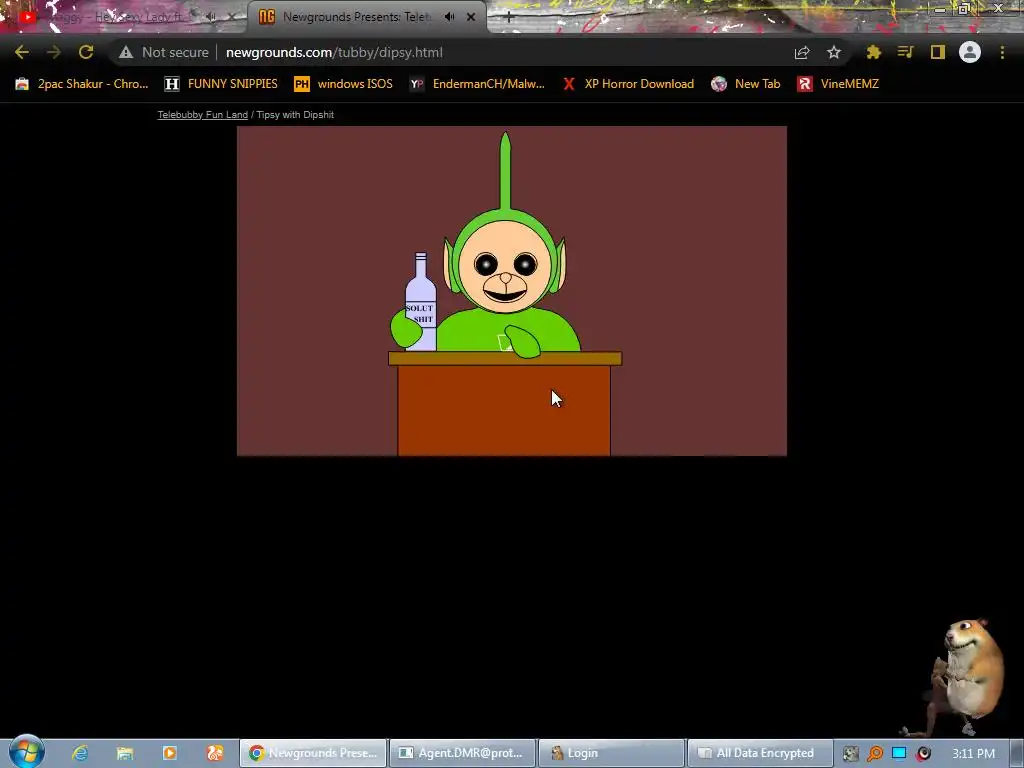Image resolution: width=1024 pixels, height=768 pixels.
Task: Open the Extensions puzzle icon
Action: pyautogui.click(x=873, y=52)
